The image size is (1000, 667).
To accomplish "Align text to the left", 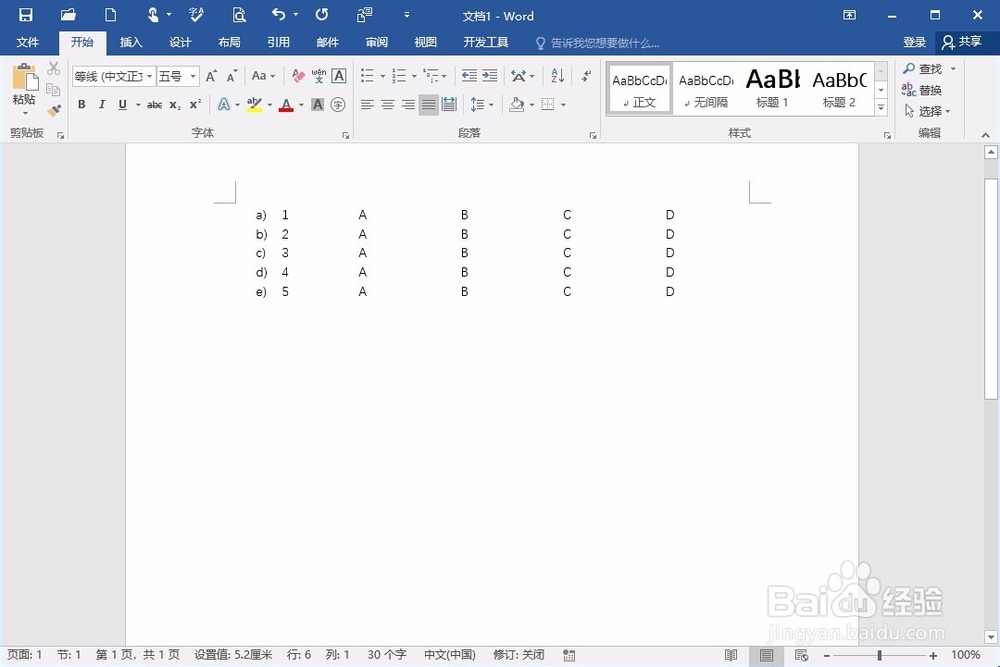I will 367,105.
